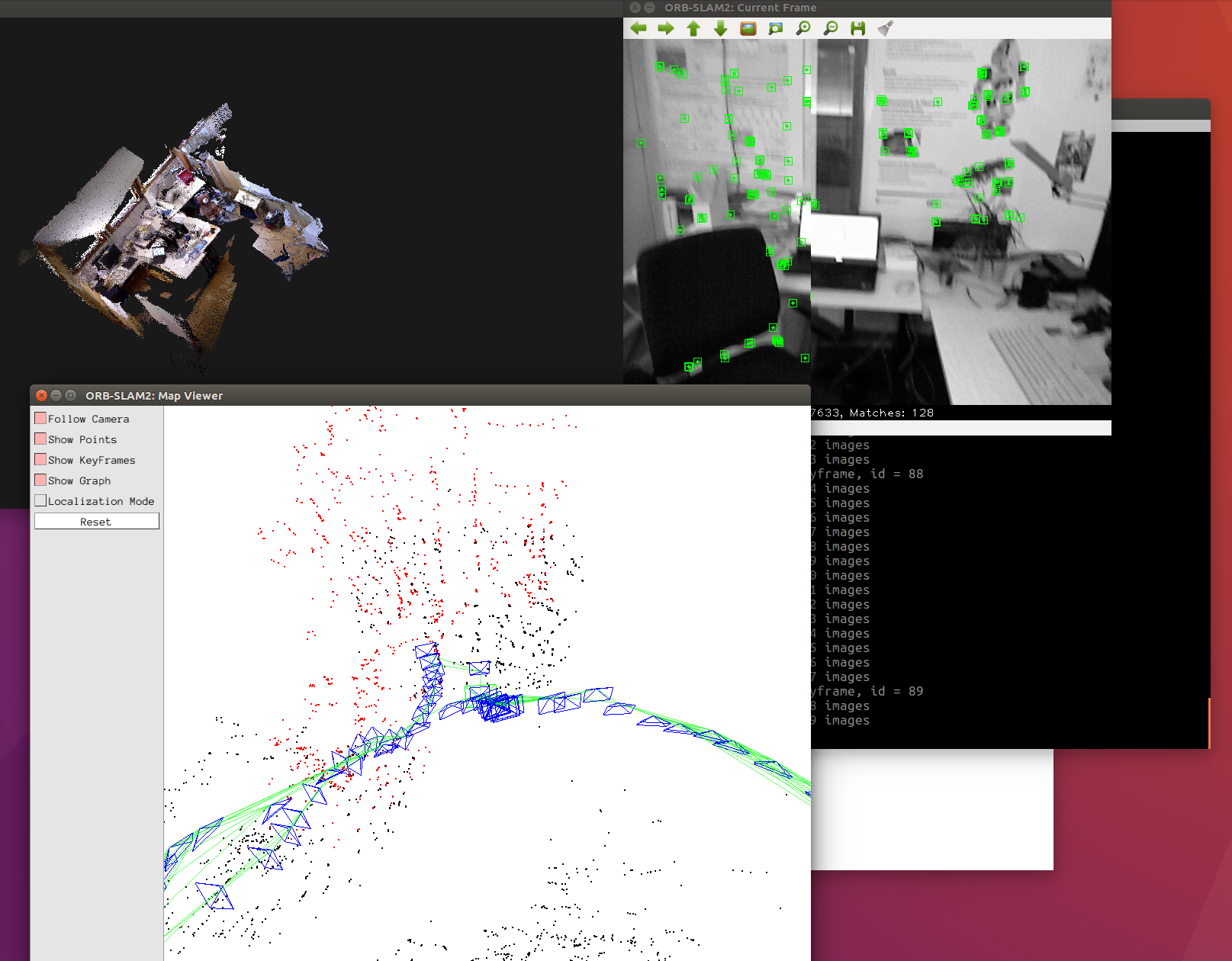This screenshot has height=961, width=1232.
Task: Close the ORB-SLAM2 Current Frame window
Action: (635, 7)
